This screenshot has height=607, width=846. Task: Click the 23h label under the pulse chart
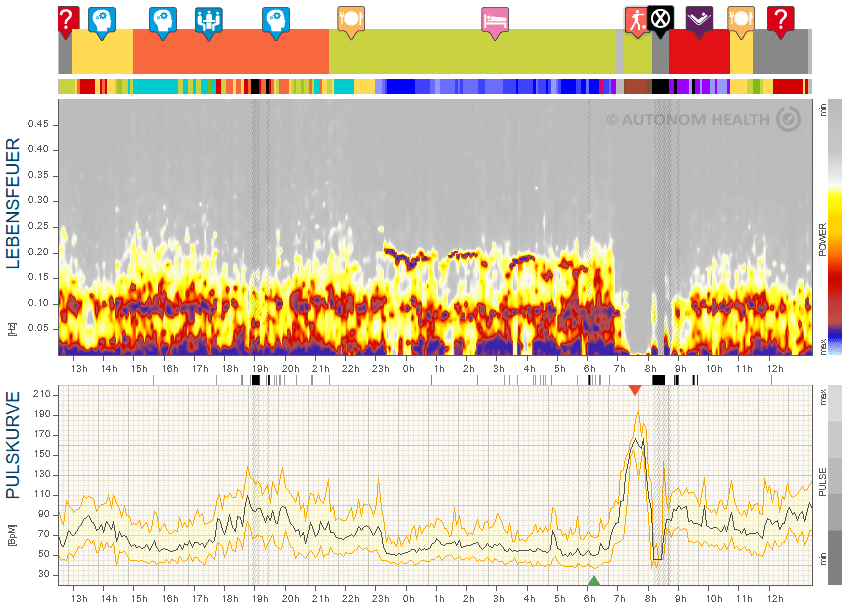380,598
